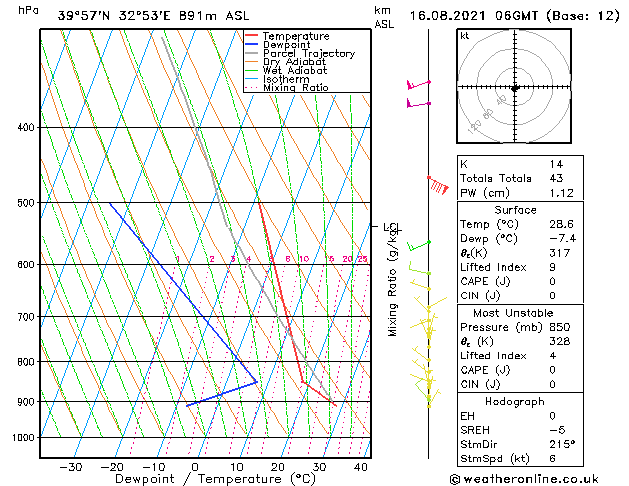
Task: Click the 'EH' row label
Action: click(467, 416)
